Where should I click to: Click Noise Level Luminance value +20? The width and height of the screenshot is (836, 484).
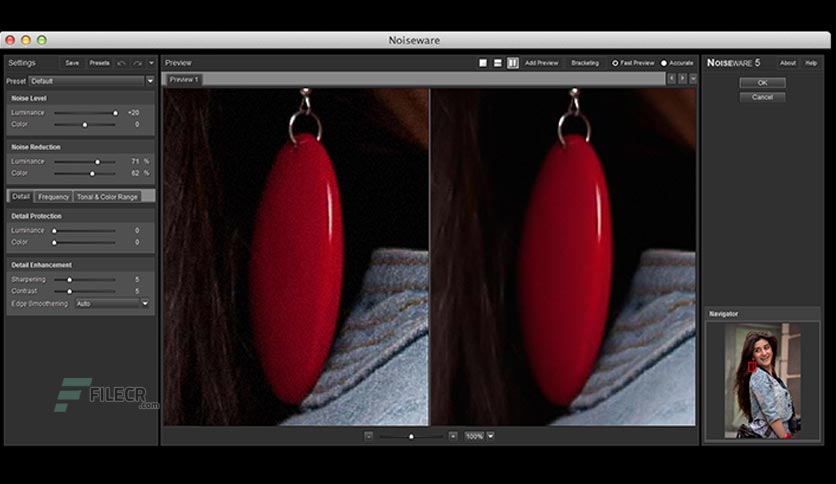(133, 113)
